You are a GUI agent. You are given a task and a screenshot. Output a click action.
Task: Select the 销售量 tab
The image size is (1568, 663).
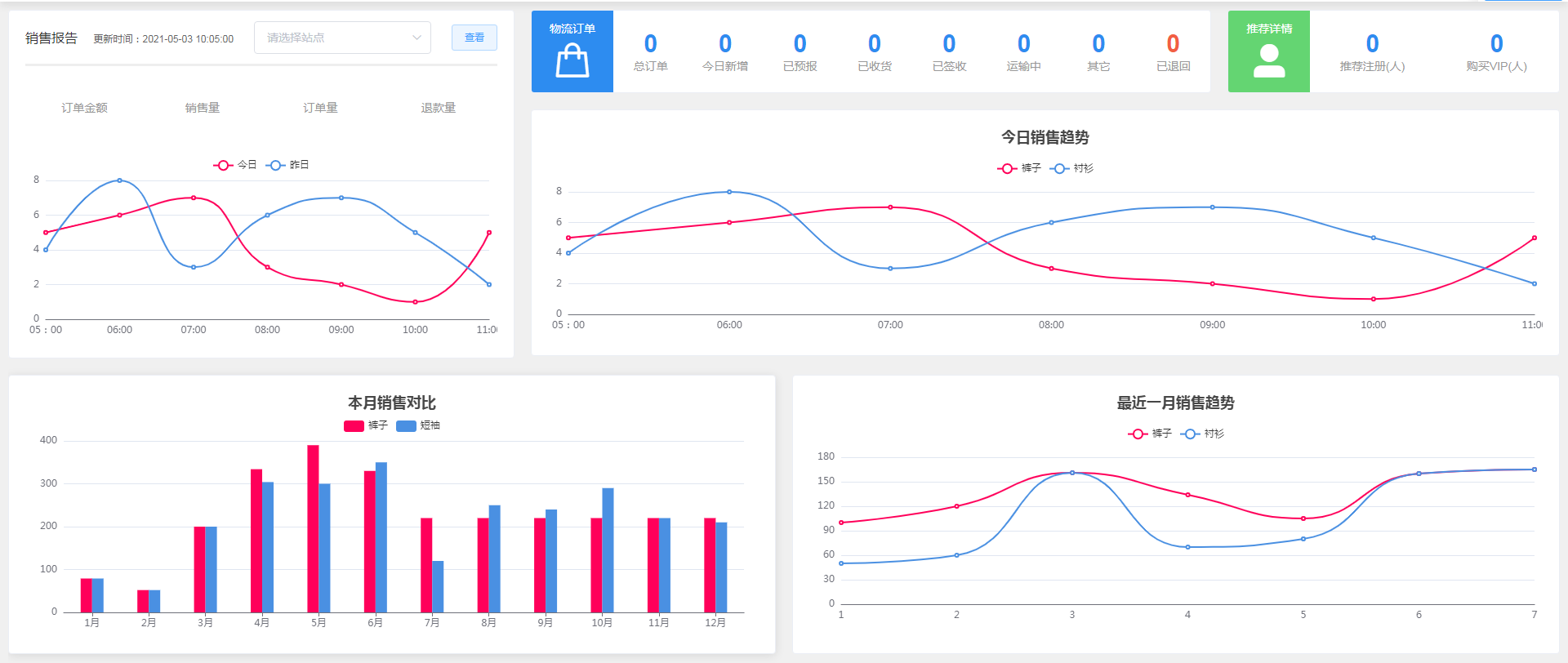click(202, 108)
